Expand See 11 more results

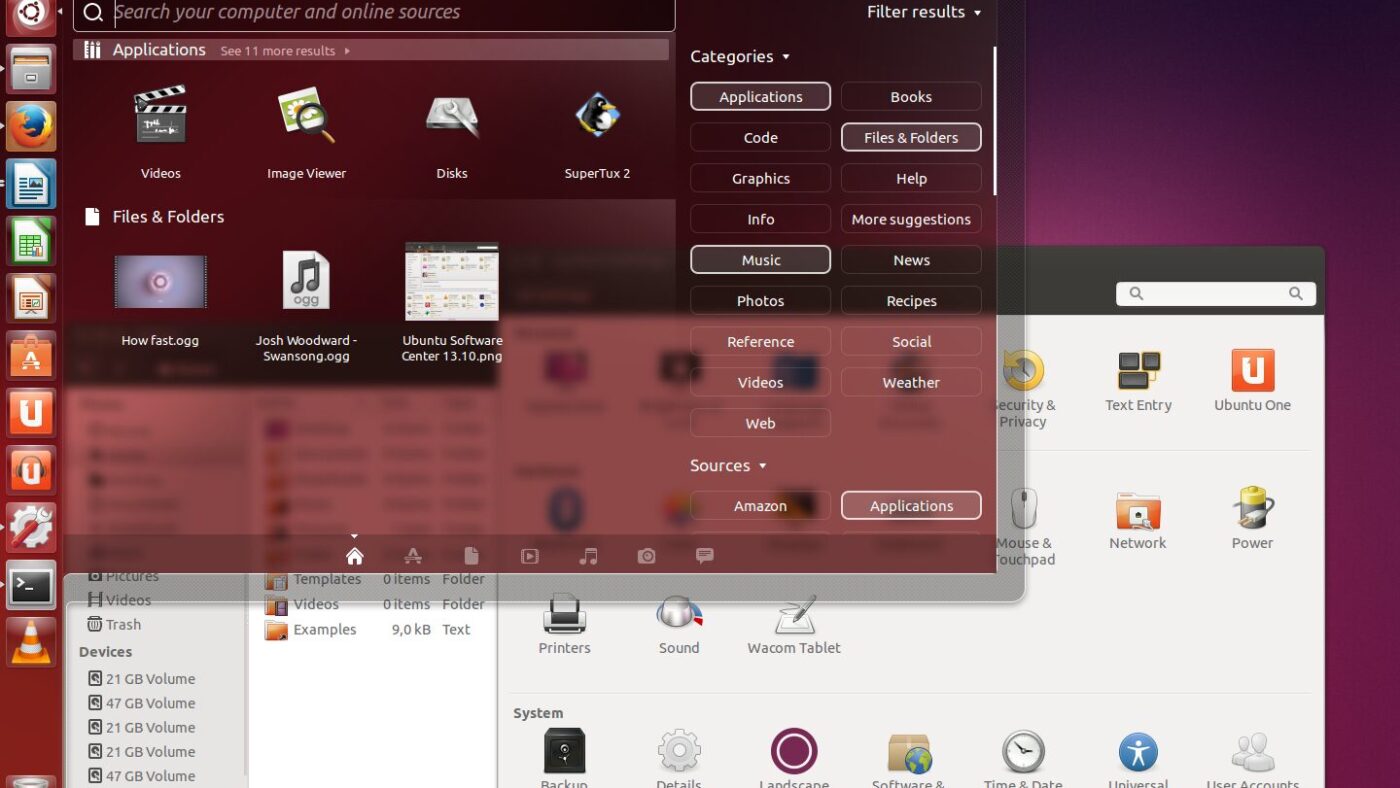click(285, 51)
